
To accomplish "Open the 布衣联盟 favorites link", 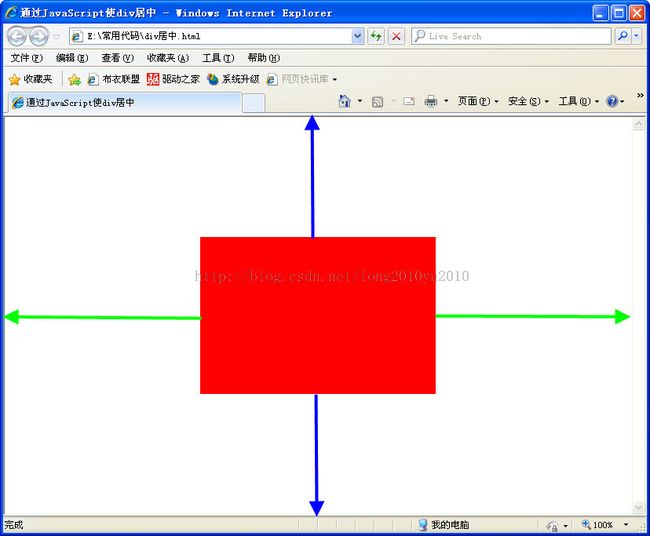I will pyautogui.click(x=114, y=79).
